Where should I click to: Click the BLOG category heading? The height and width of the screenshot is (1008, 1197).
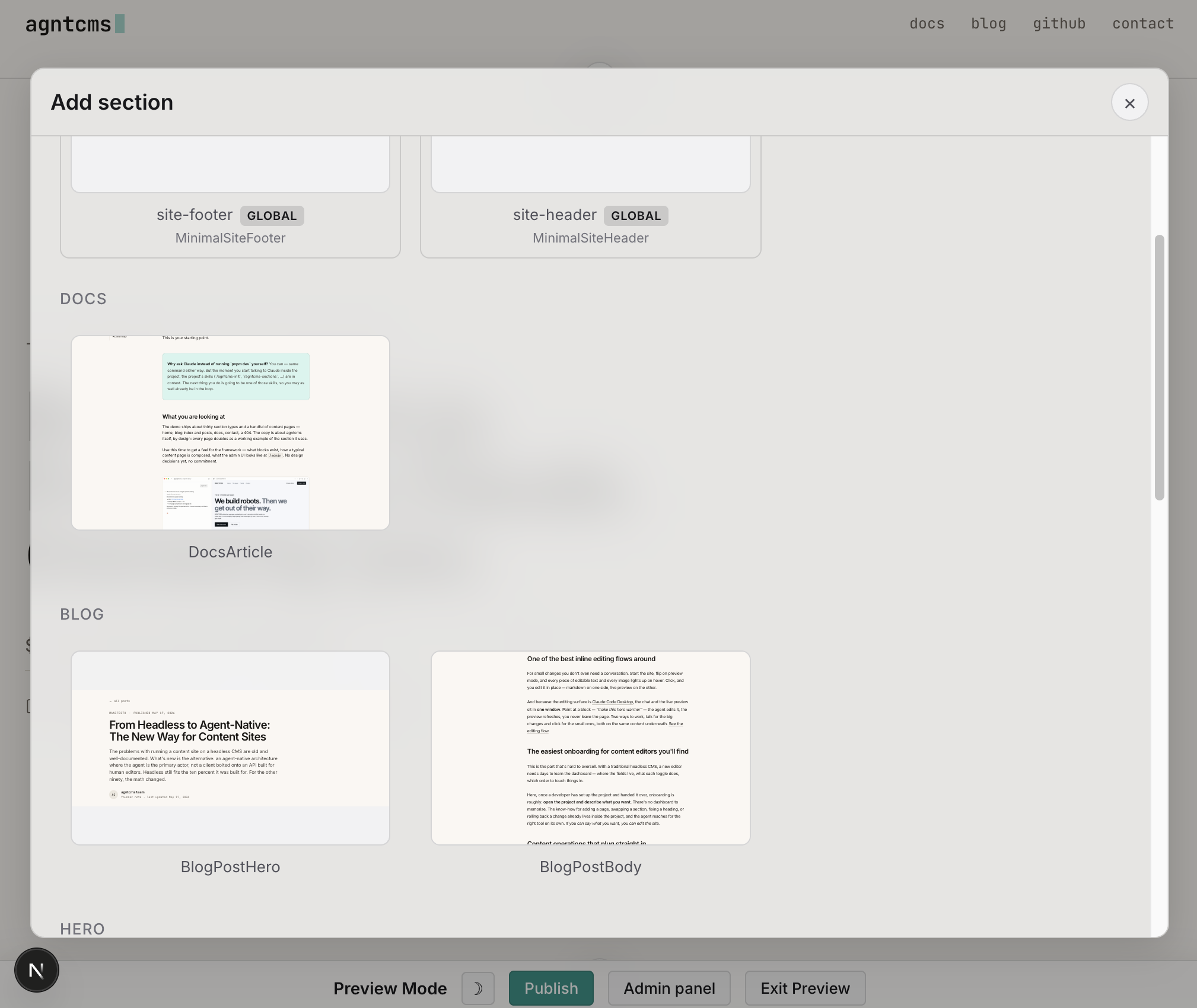(x=82, y=614)
